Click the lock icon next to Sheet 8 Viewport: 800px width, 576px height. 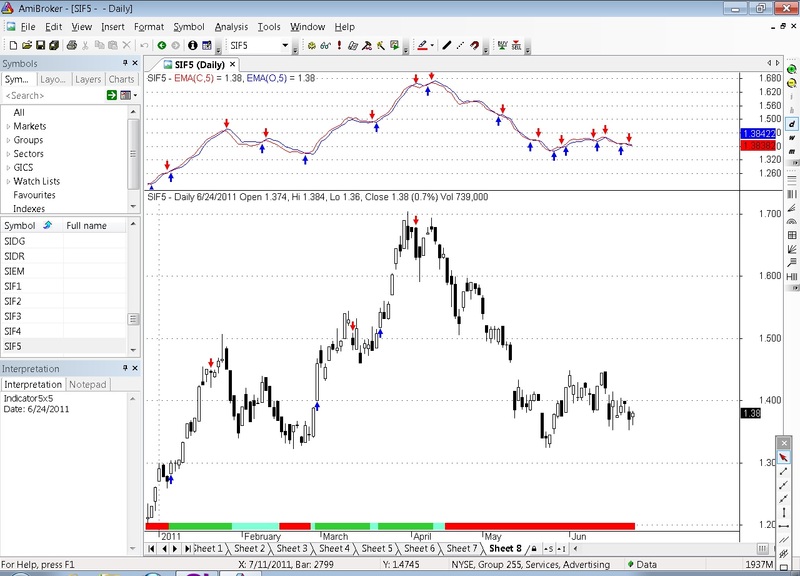pos(534,548)
